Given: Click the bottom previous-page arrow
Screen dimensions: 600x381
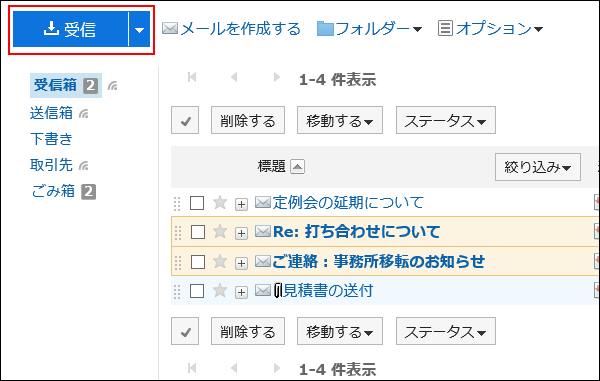Looking at the screenshot, I should [x=234, y=368].
